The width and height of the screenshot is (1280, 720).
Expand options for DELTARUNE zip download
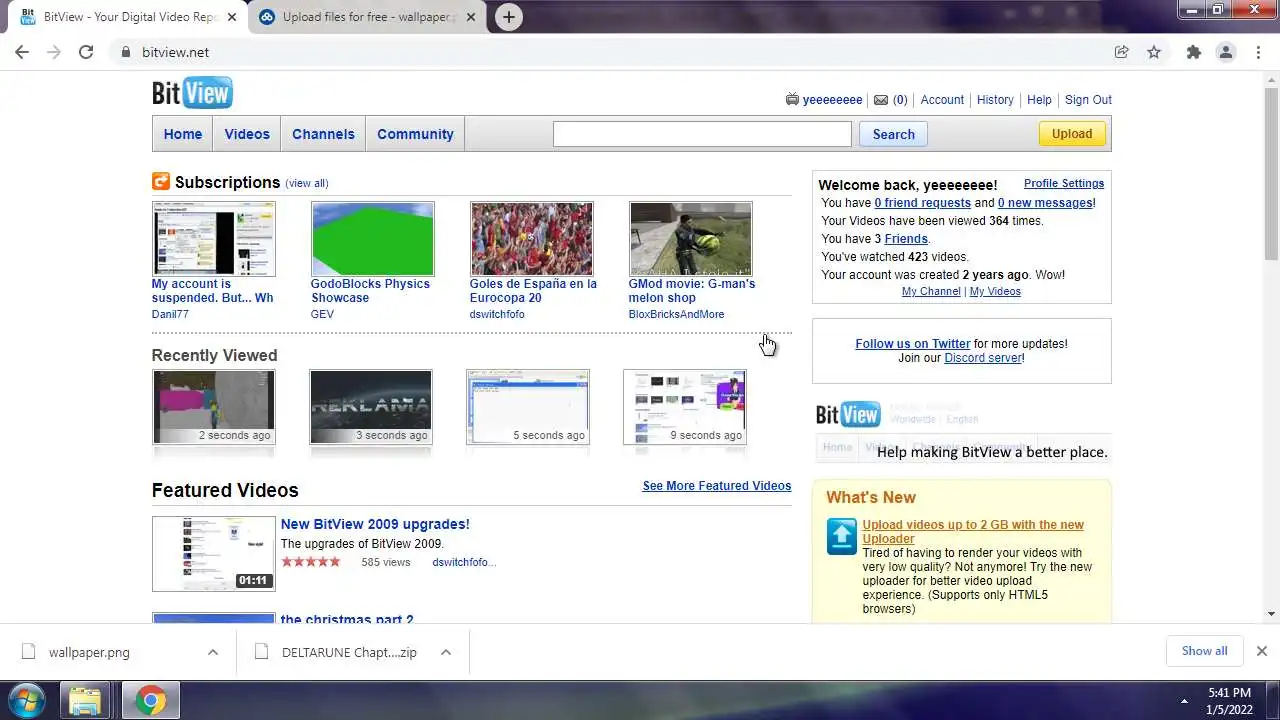[x=446, y=652]
